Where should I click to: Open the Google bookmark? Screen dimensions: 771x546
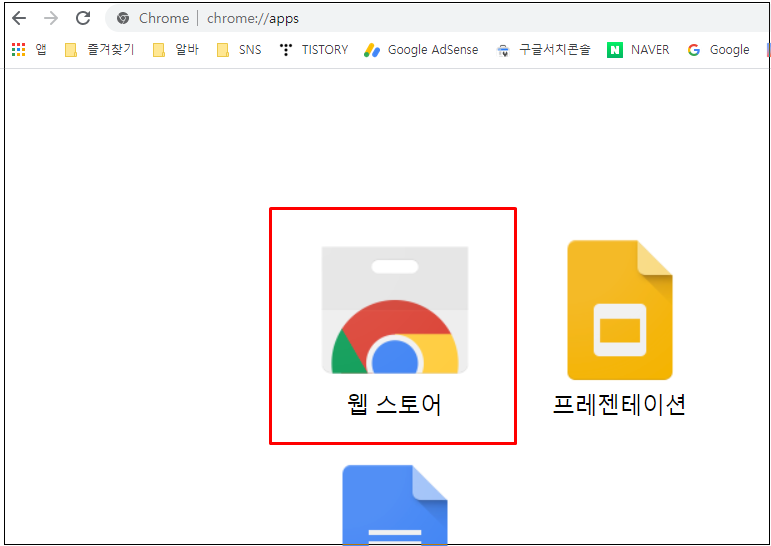tap(718, 50)
